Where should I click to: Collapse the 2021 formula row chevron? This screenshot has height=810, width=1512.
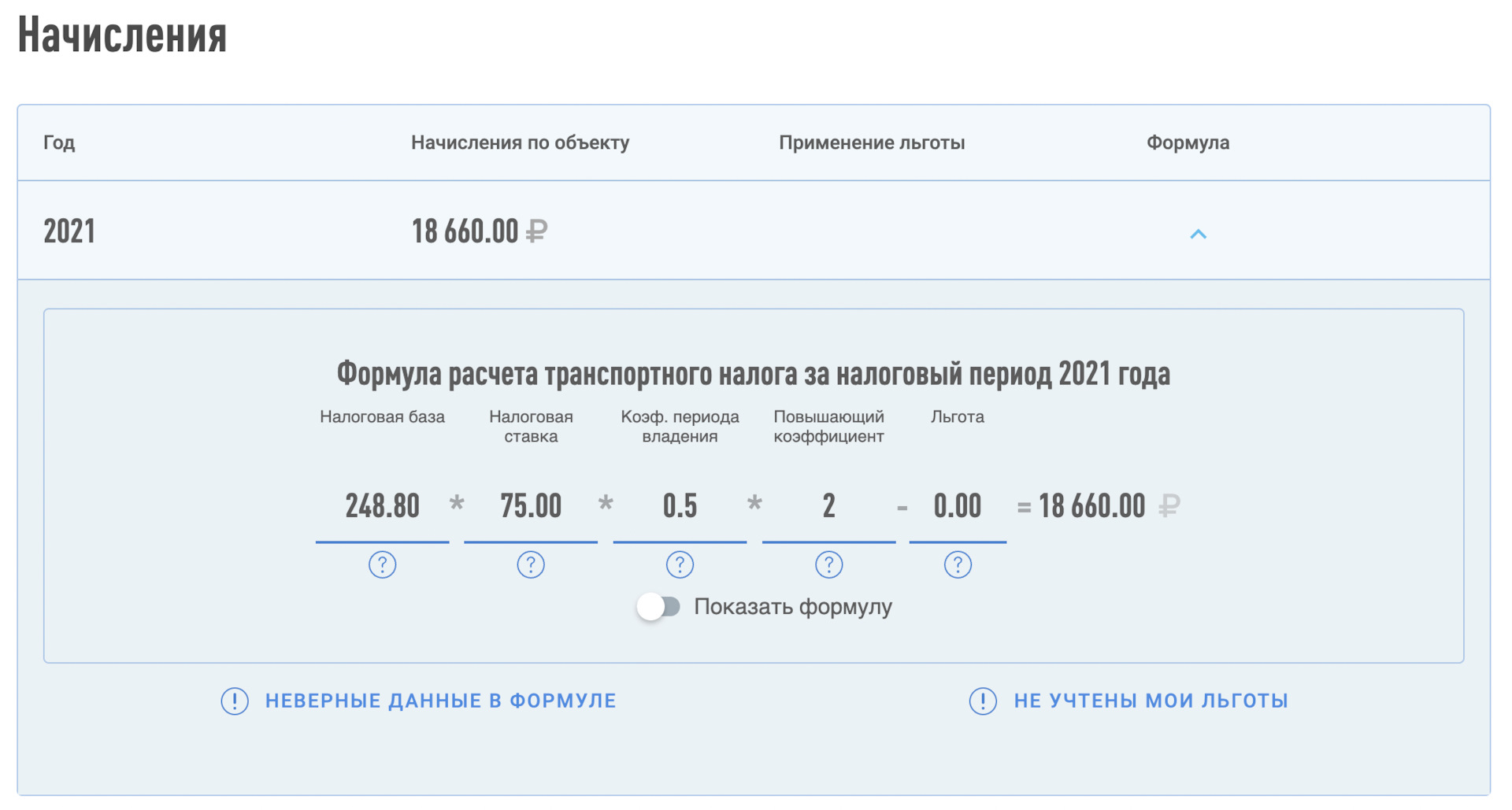pyautogui.click(x=1198, y=234)
